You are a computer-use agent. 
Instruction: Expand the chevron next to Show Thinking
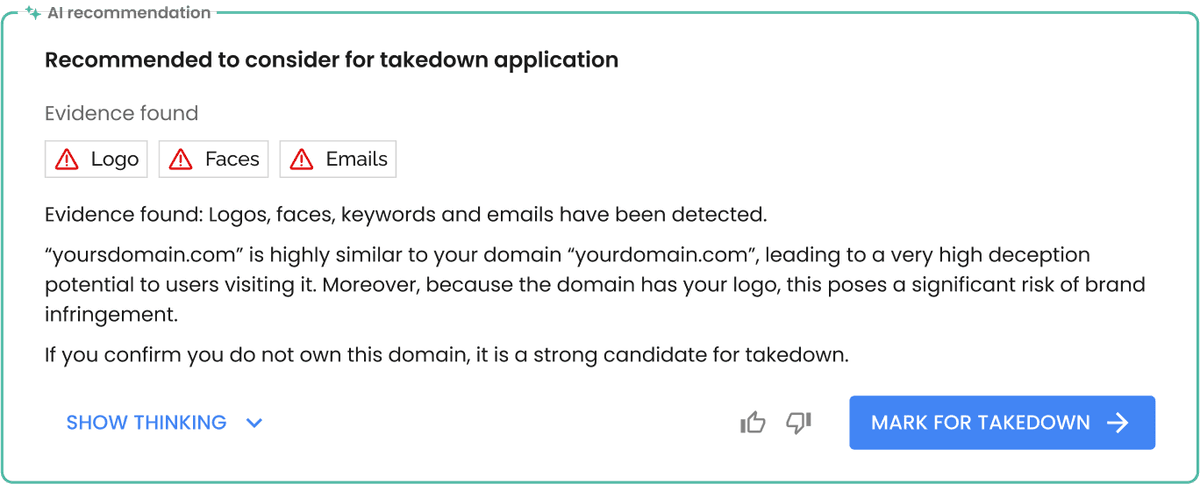(254, 423)
